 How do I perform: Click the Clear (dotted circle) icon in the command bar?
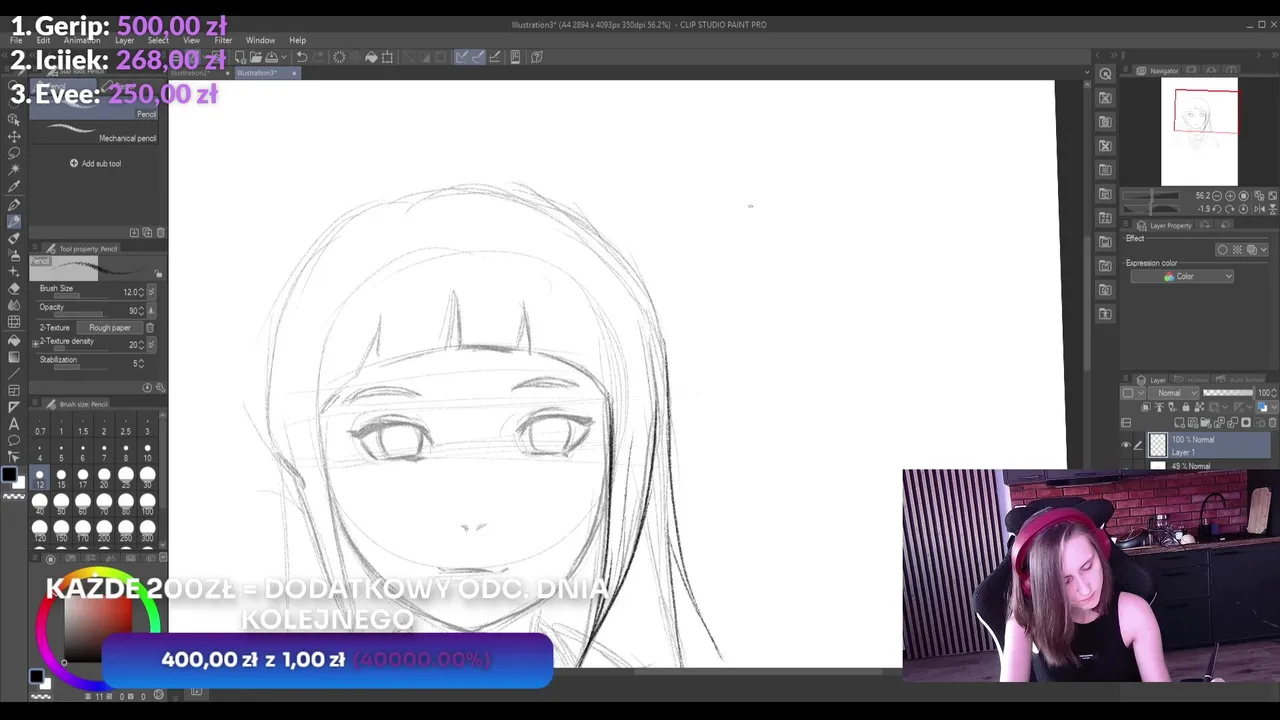339,57
